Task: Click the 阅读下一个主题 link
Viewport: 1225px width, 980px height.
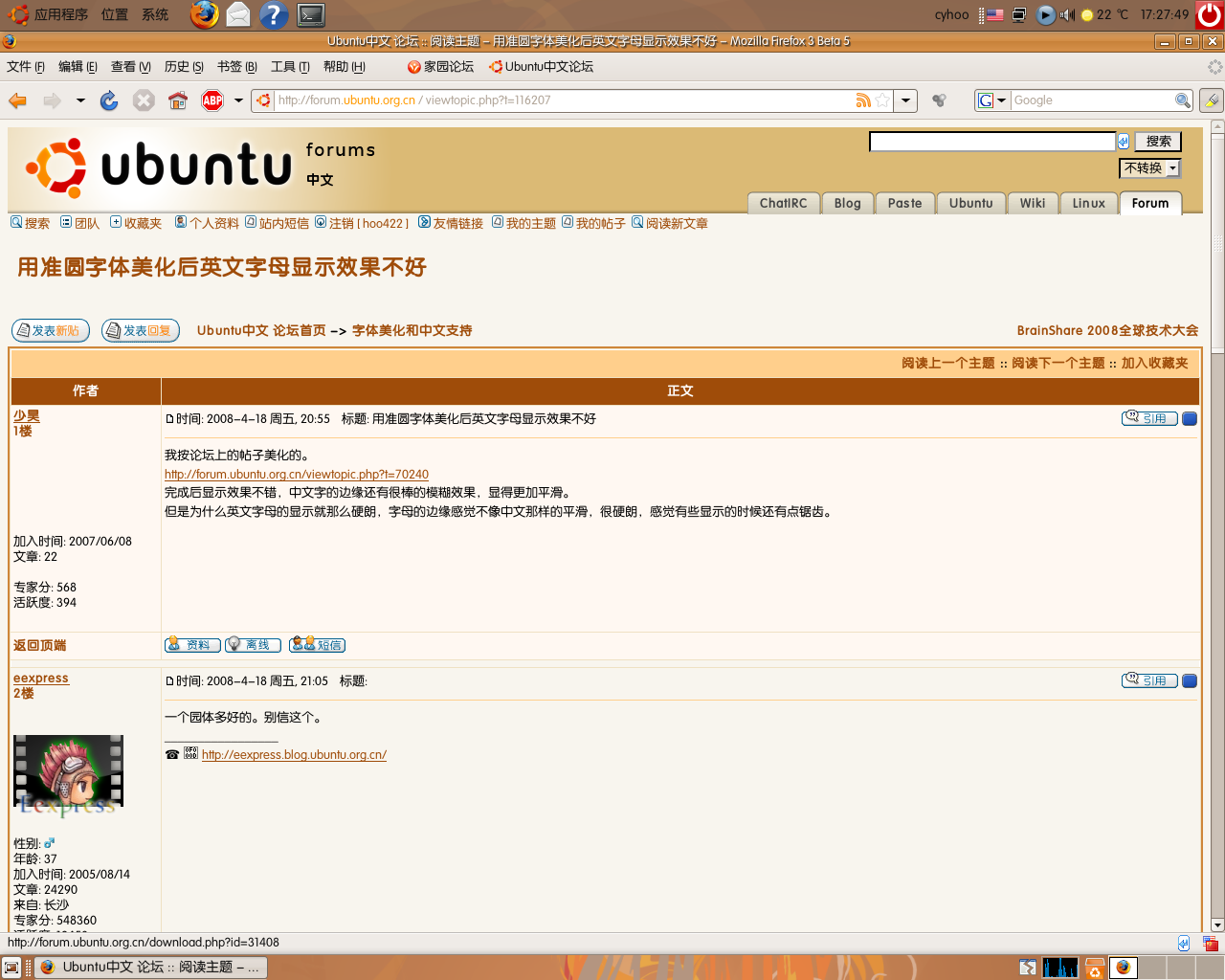Action: 1058,364
